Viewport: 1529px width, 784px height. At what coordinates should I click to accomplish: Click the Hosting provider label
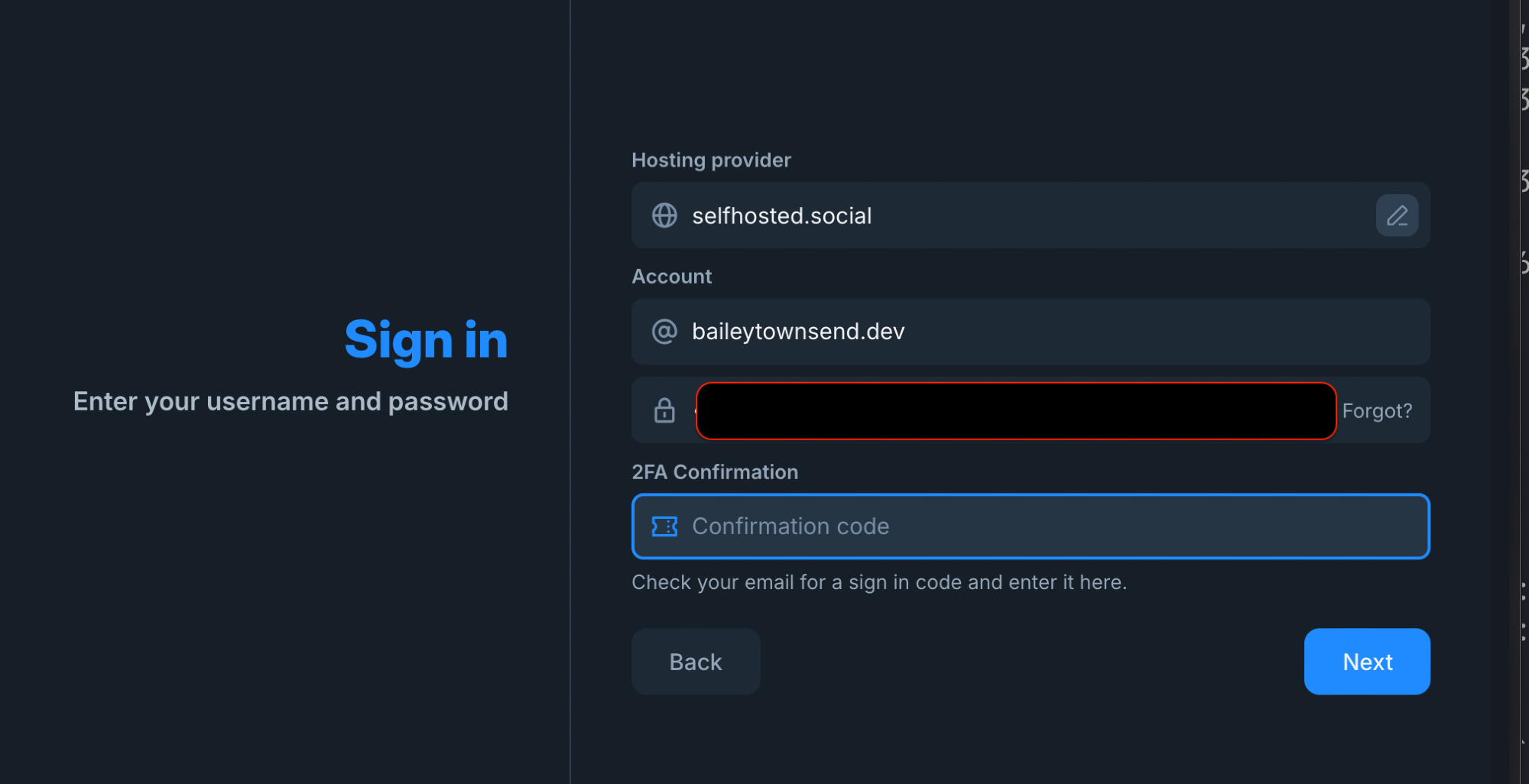click(711, 160)
